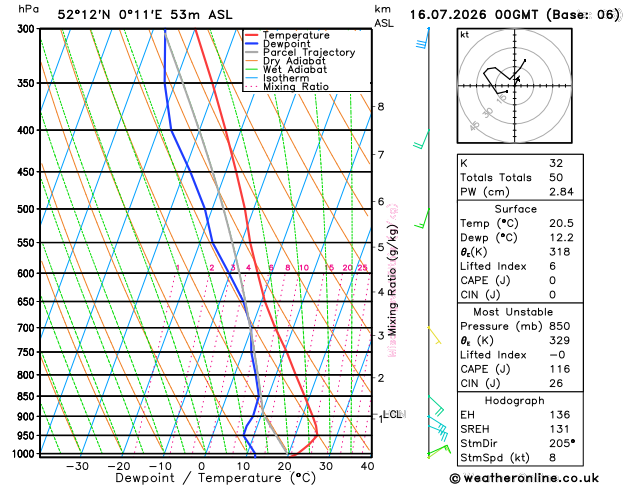Click the Most Unstable θe value '329'
The height and width of the screenshot is (486, 629).
(x=560, y=340)
